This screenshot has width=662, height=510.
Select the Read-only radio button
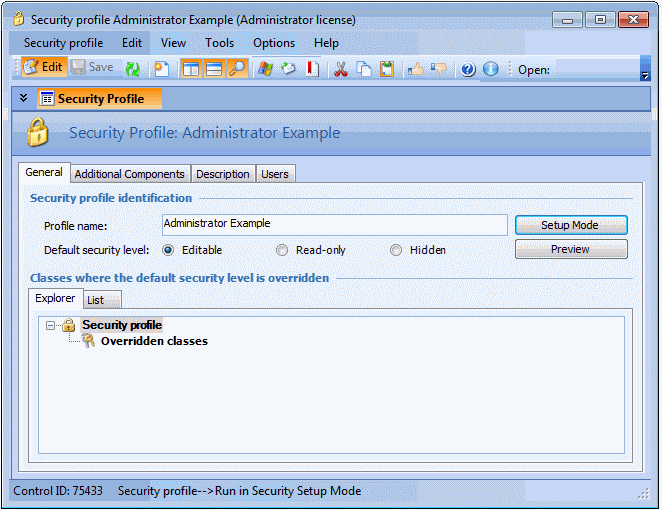pos(282,250)
